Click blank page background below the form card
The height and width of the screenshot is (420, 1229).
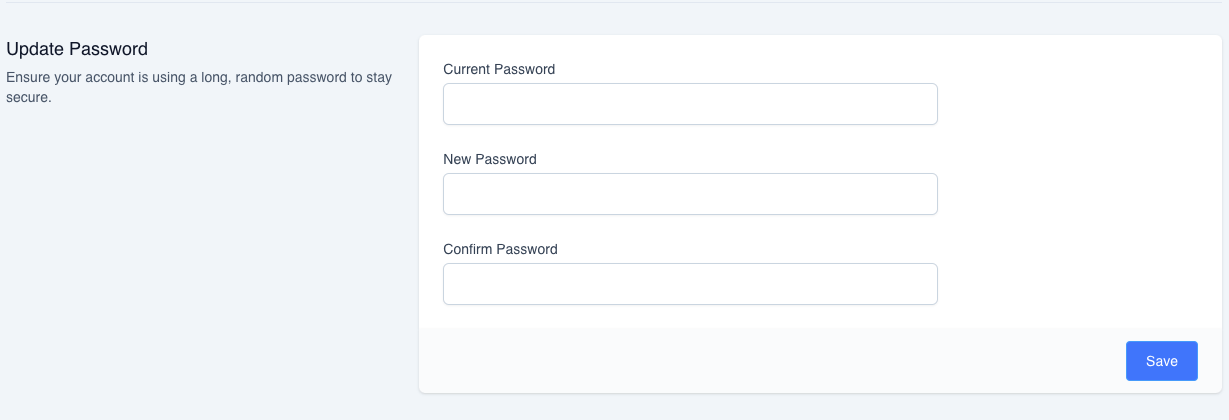tap(820, 408)
